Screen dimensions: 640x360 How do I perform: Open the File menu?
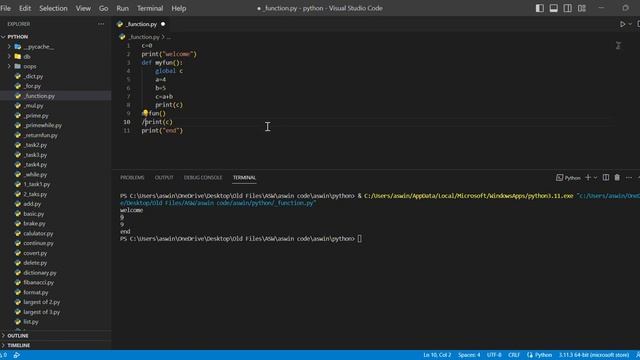click(x=6, y=8)
